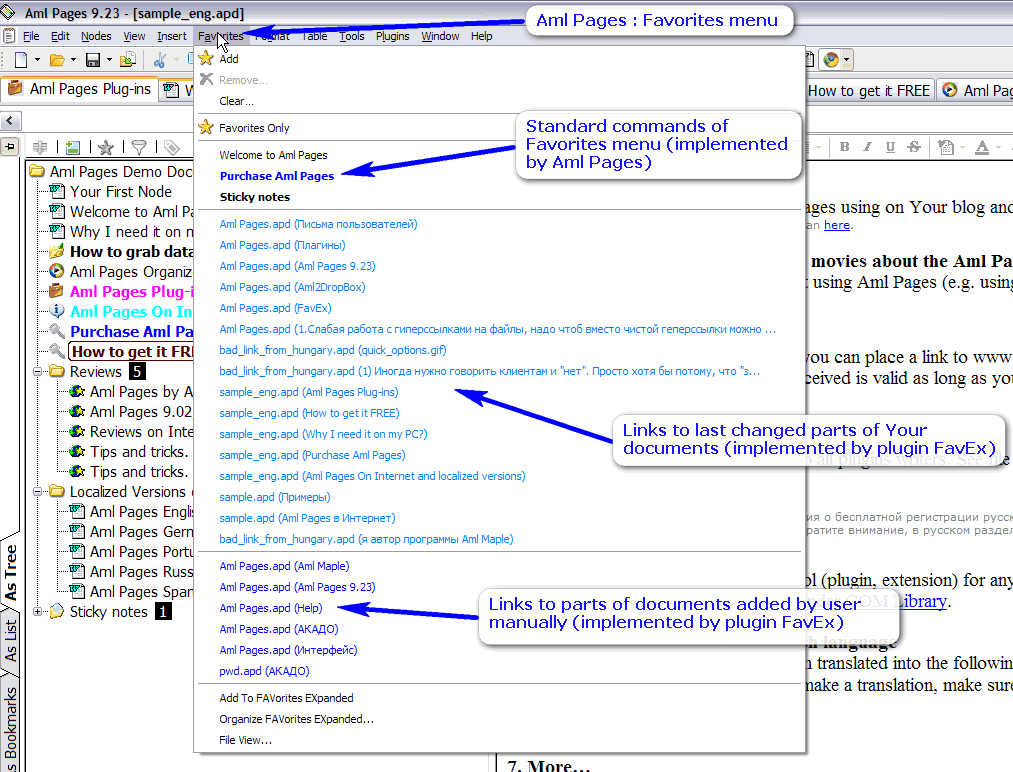Open the Plugins menu
This screenshot has width=1013, height=772.
pyautogui.click(x=393, y=36)
